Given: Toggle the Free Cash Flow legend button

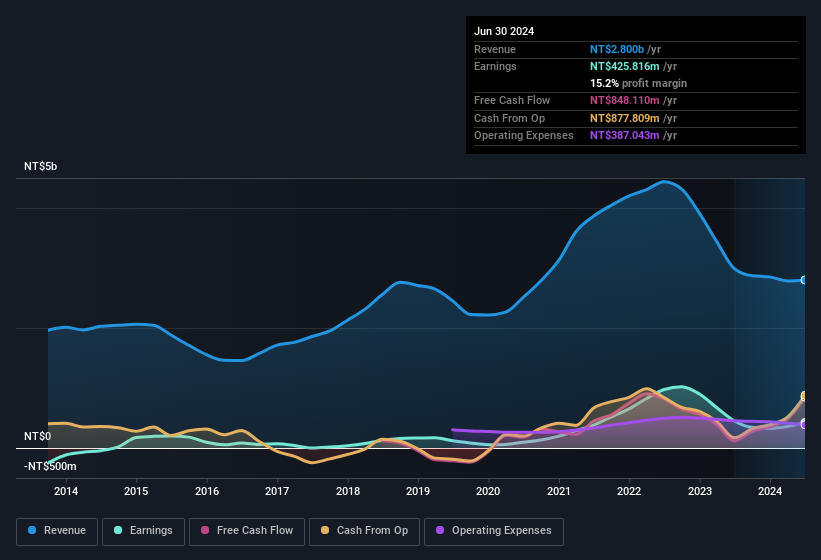Looking at the screenshot, I should click(247, 531).
